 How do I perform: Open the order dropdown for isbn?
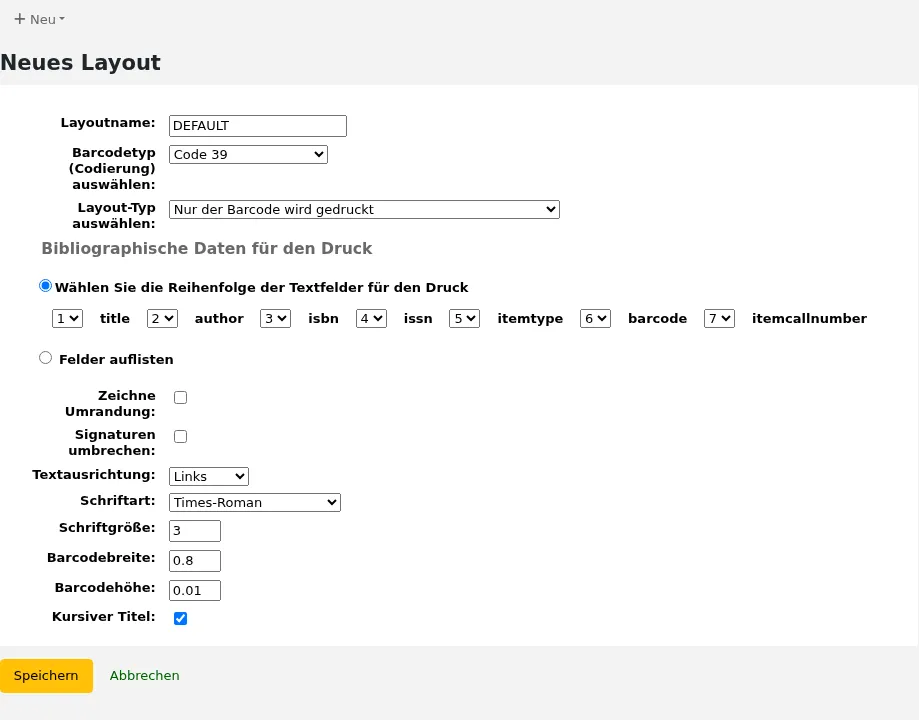coord(275,318)
